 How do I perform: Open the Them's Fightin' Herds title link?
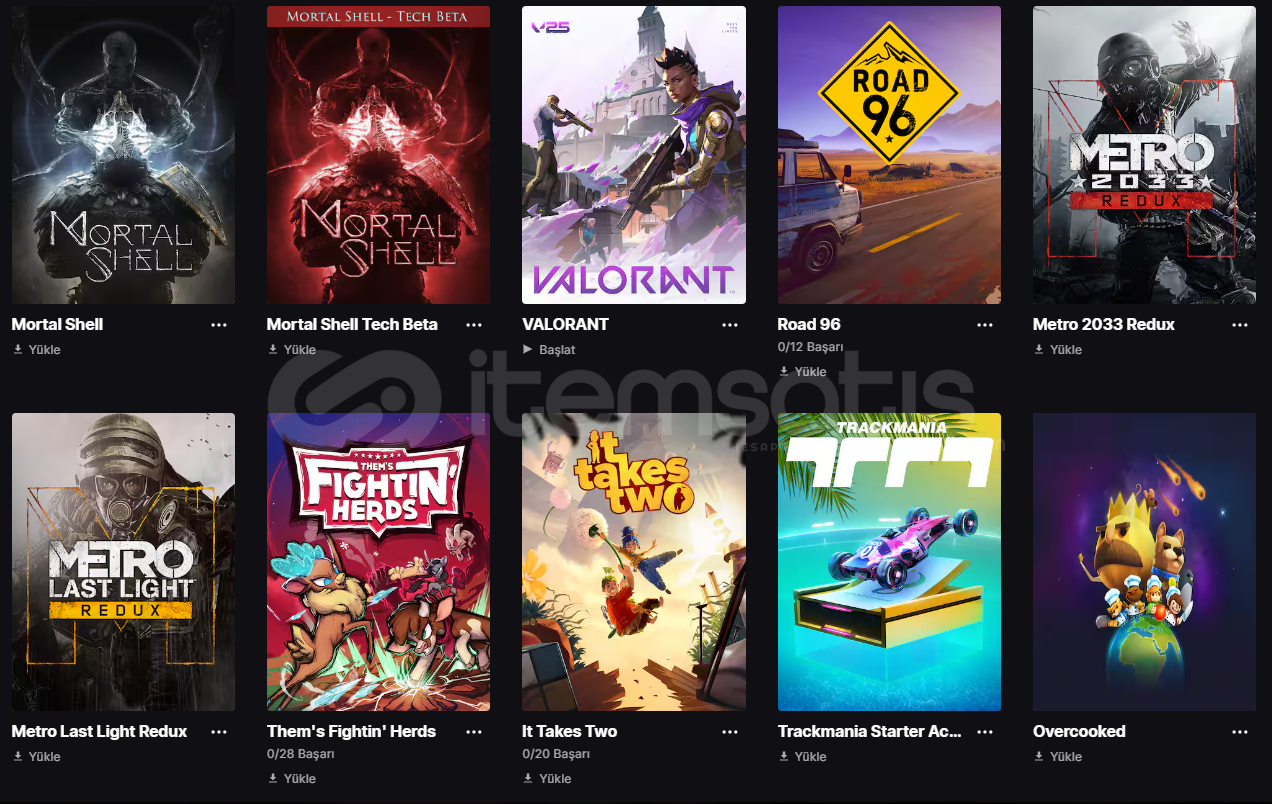(351, 732)
